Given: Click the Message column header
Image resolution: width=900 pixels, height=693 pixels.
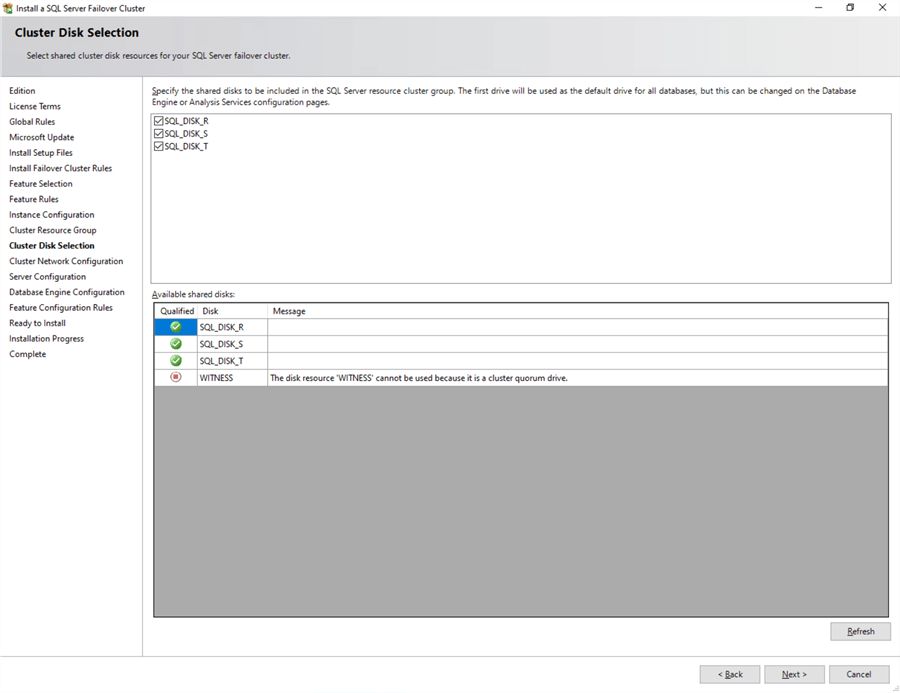Looking at the screenshot, I should [577, 311].
